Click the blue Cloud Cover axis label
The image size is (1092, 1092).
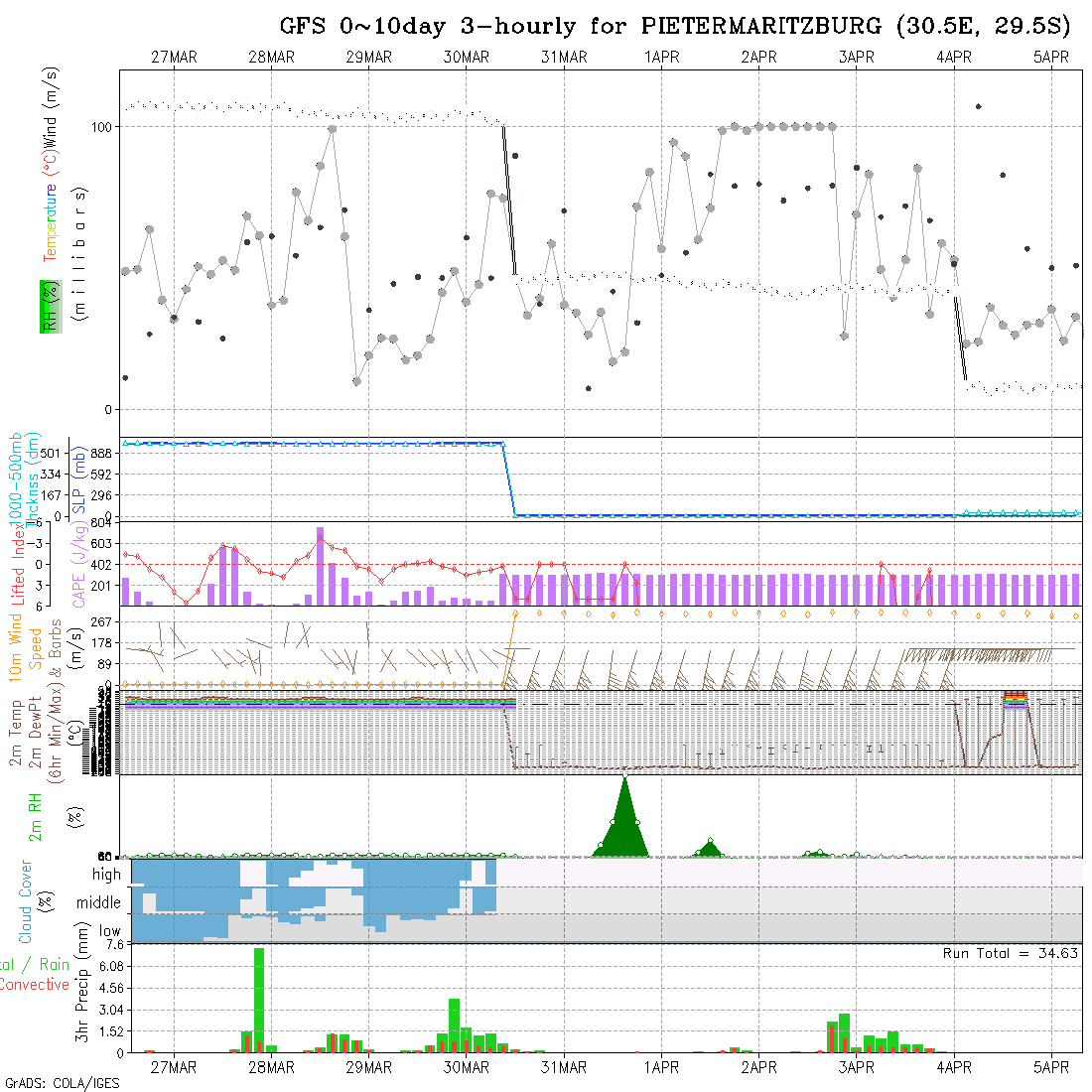25,901
